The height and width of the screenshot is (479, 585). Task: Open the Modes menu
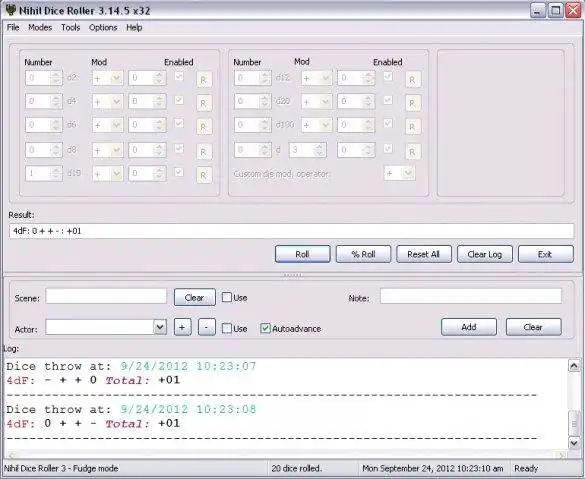coord(40,27)
